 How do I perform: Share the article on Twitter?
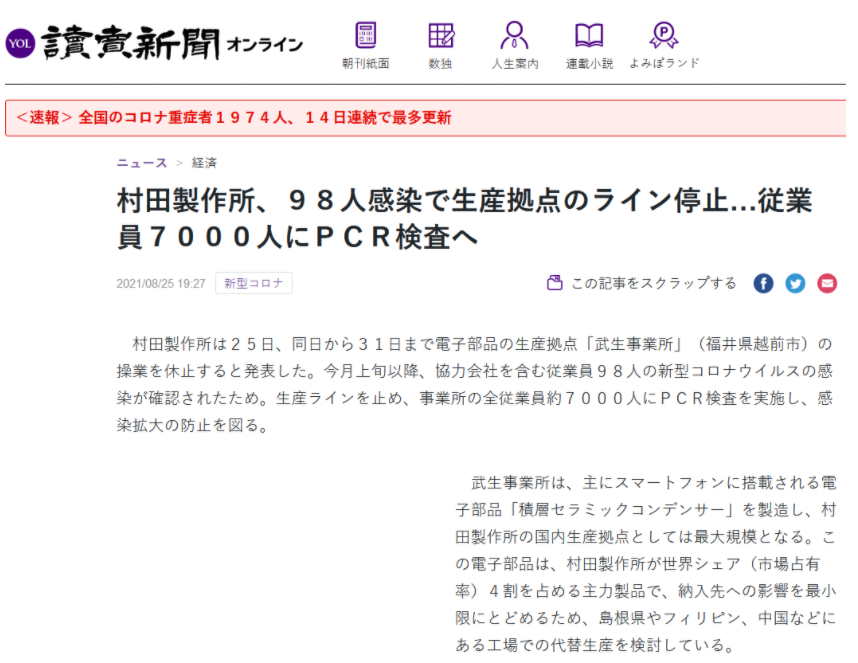click(x=795, y=283)
